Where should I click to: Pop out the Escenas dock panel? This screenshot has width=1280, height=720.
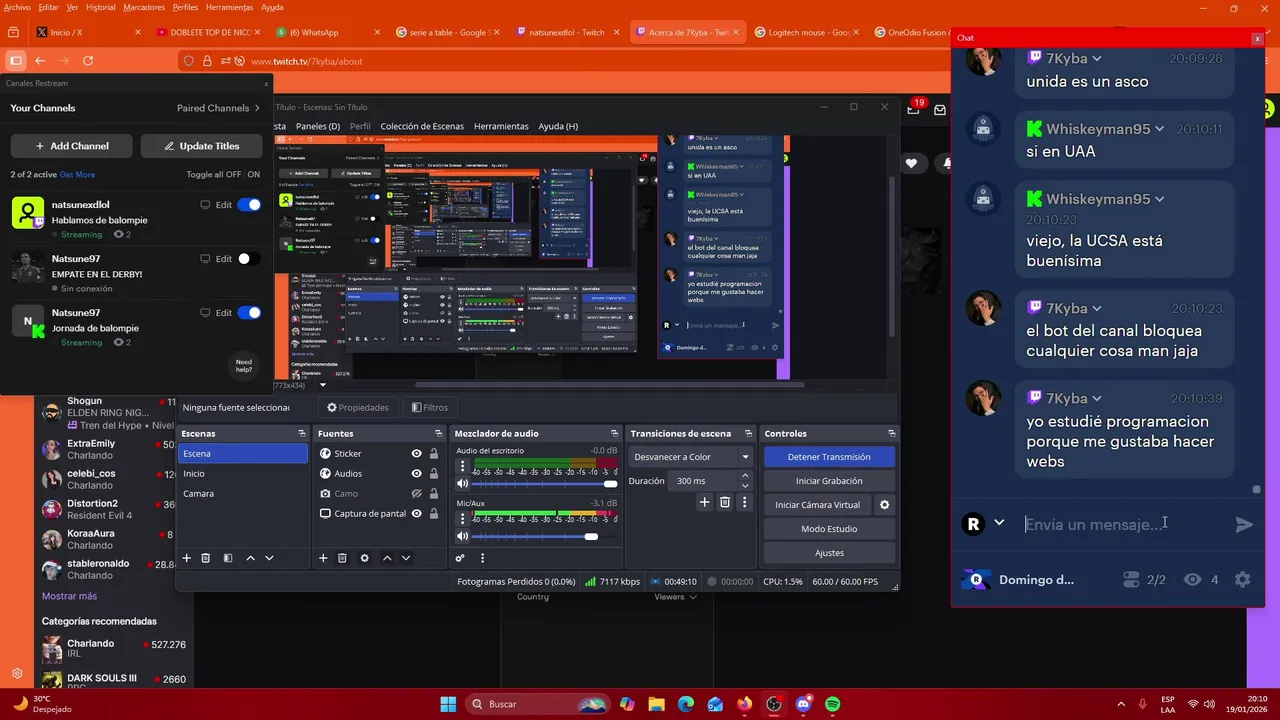302,434
